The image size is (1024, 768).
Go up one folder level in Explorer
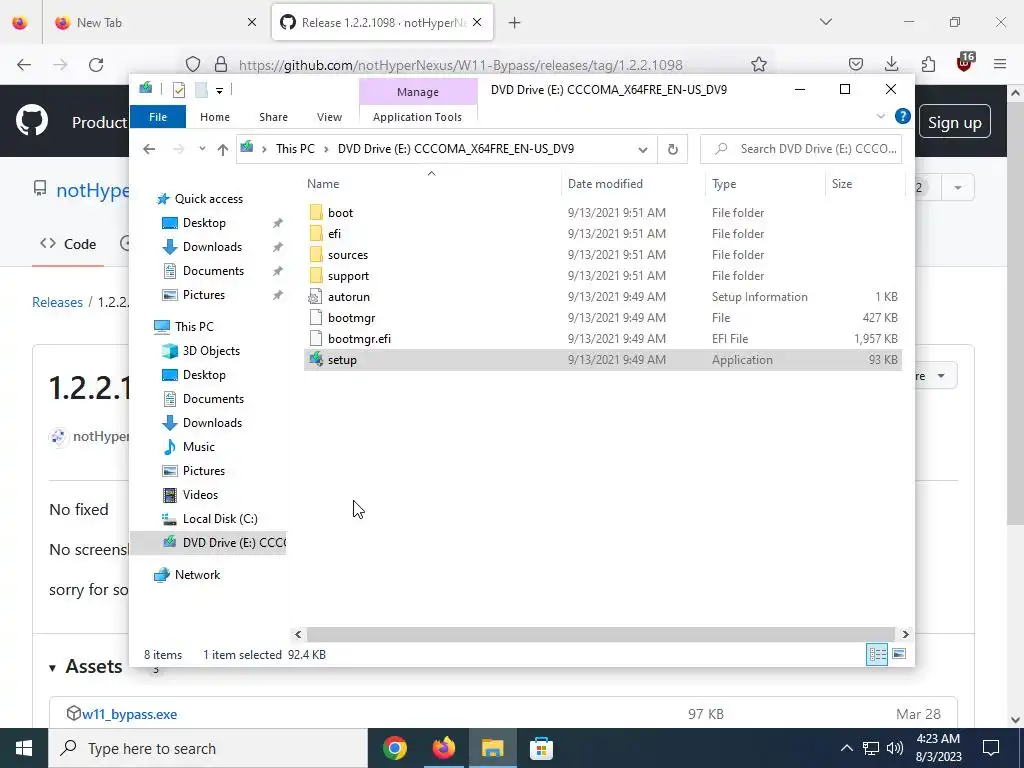tap(223, 150)
